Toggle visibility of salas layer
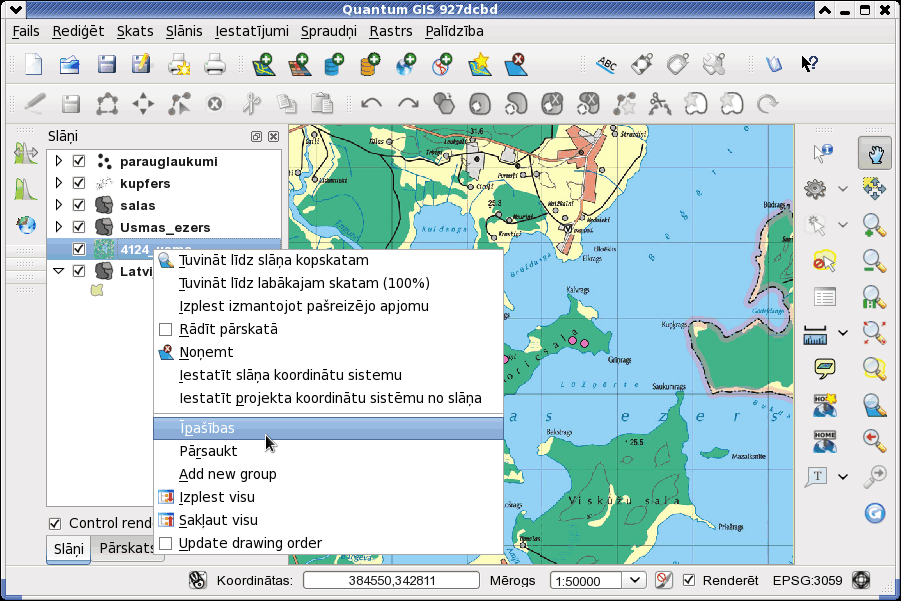 (x=79, y=205)
